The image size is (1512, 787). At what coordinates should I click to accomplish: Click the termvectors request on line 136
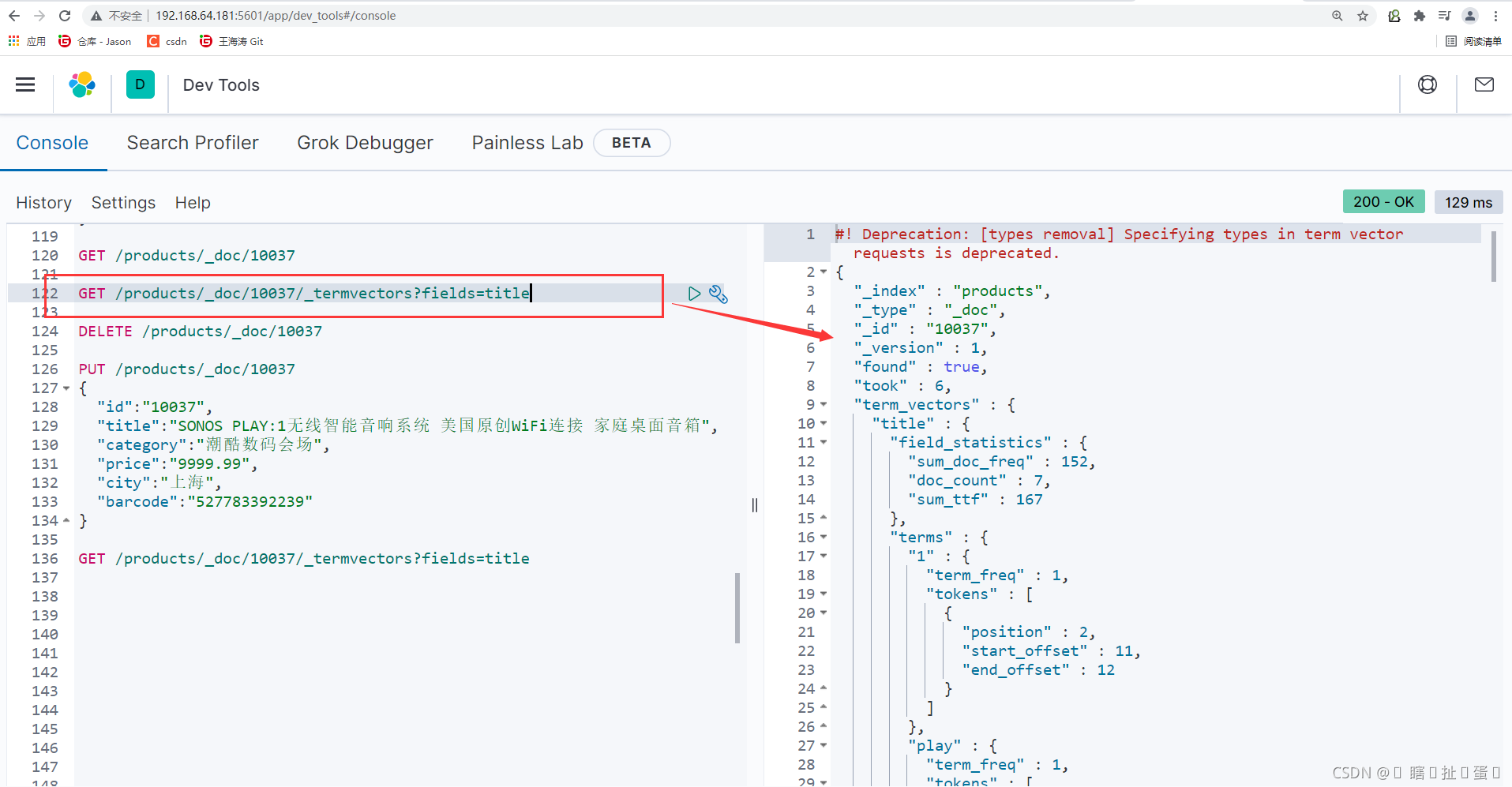point(304,559)
